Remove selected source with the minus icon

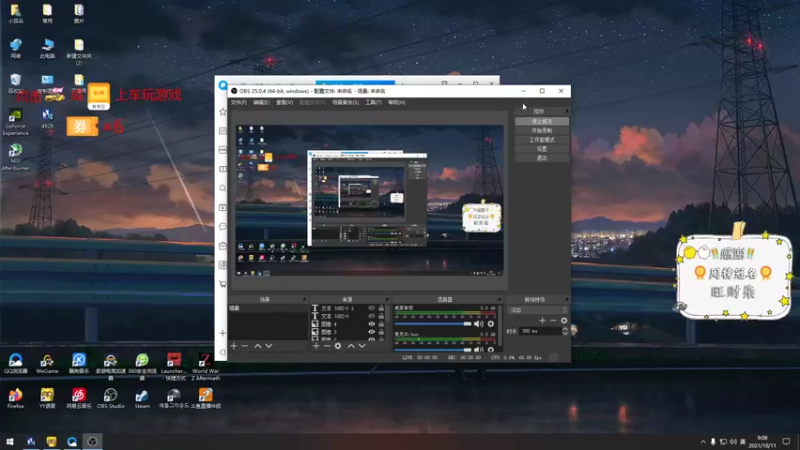pyautogui.click(x=327, y=346)
